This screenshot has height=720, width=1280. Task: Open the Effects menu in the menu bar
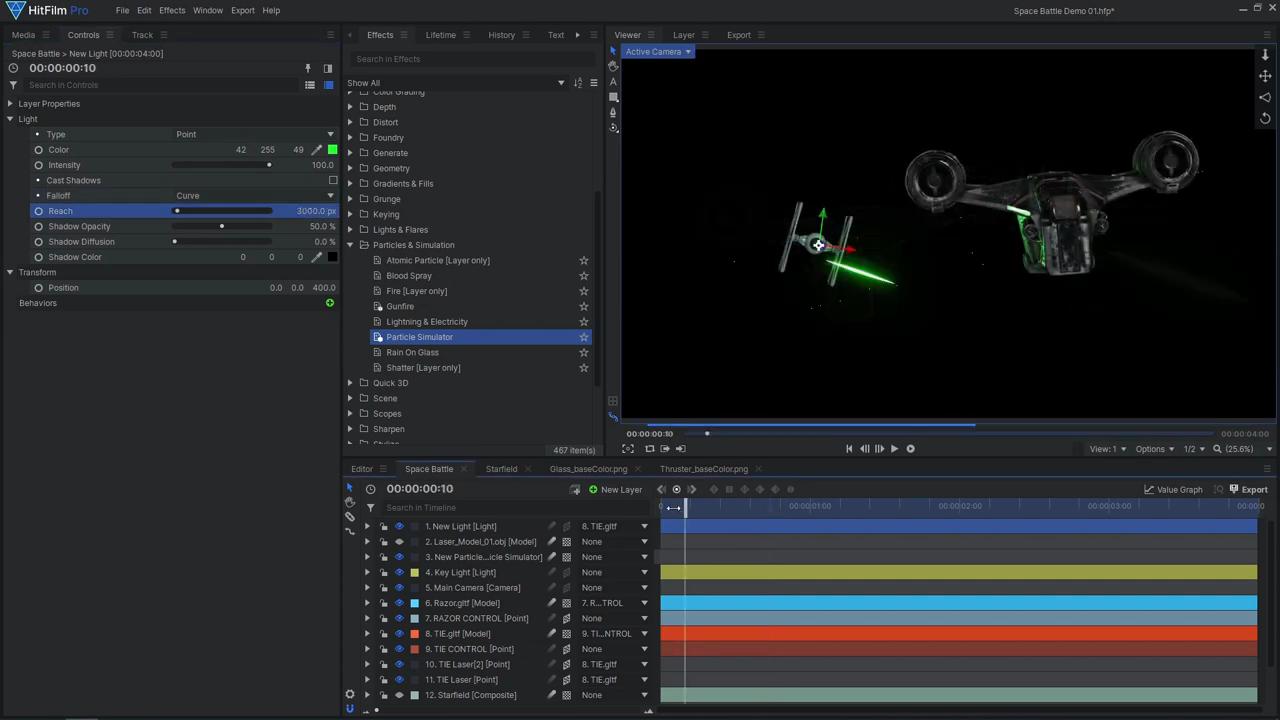(172, 10)
